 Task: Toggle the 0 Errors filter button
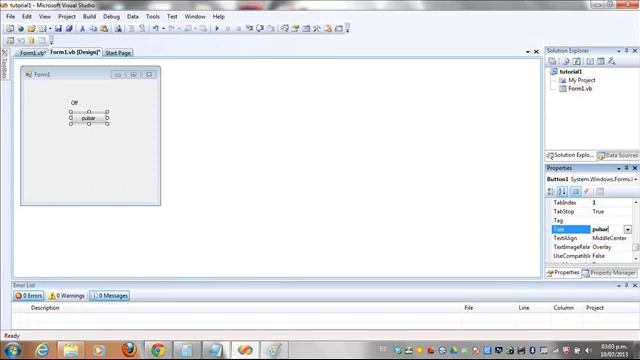coord(29,296)
